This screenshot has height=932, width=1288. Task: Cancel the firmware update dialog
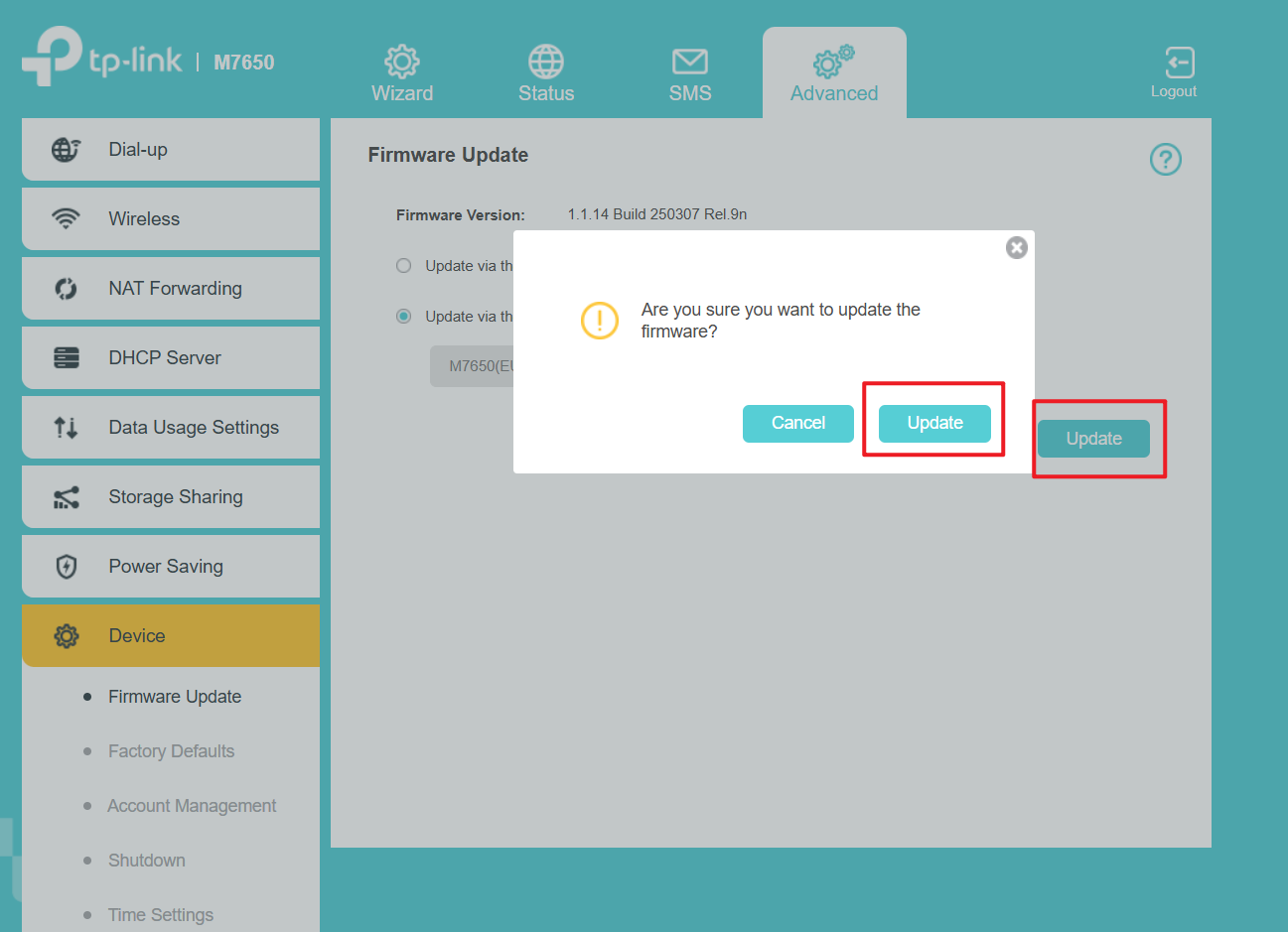(797, 423)
